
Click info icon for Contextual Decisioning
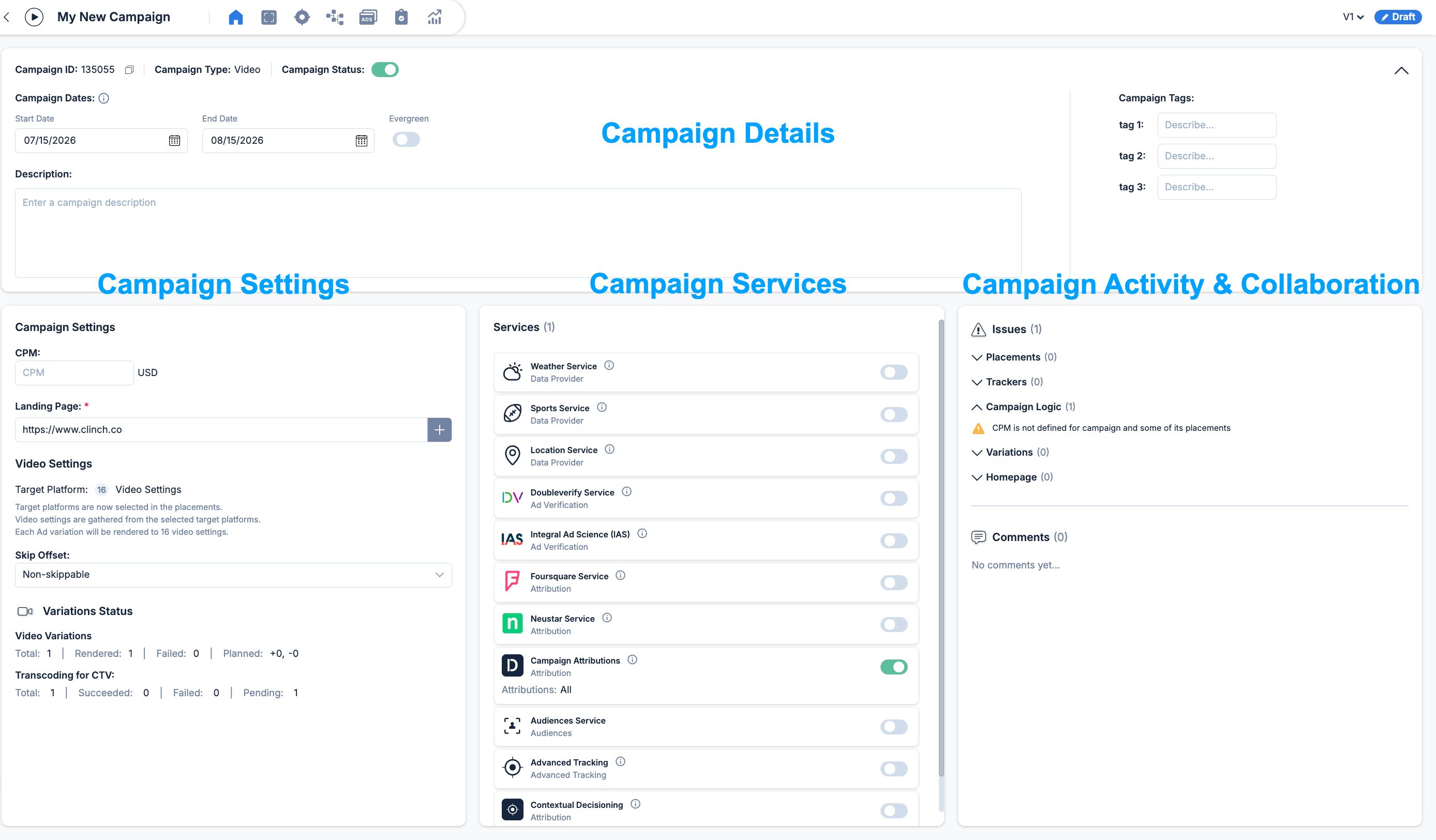click(636, 803)
